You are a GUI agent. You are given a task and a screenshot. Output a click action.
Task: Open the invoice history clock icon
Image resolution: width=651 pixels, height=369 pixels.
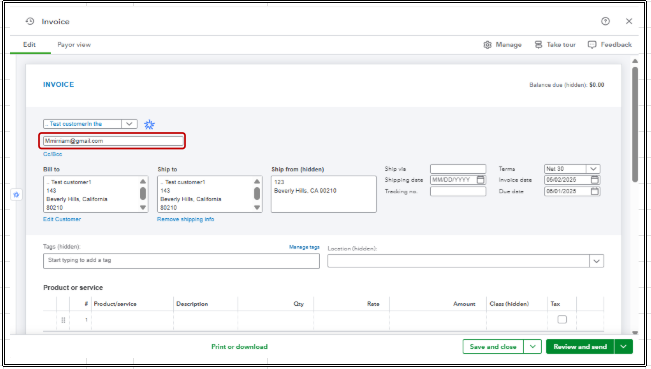tap(30, 21)
